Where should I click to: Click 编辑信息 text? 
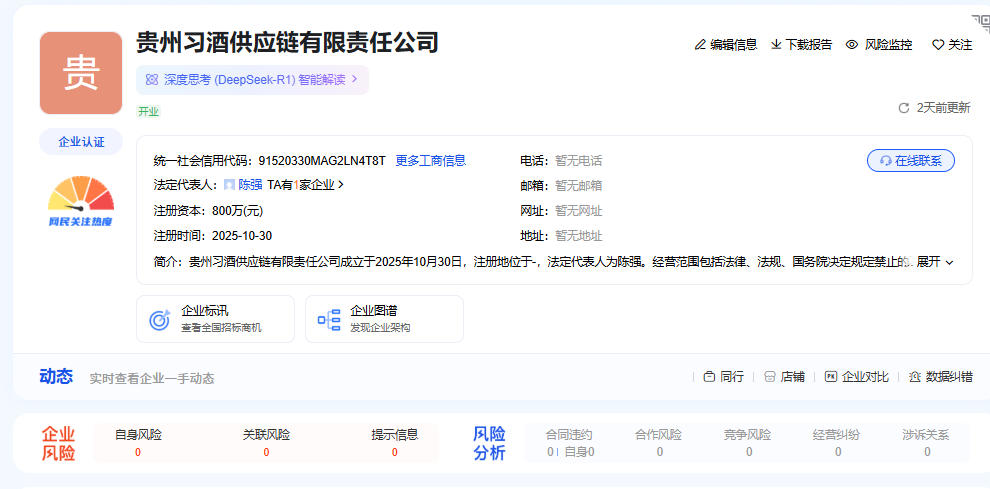pyautogui.click(x=734, y=45)
